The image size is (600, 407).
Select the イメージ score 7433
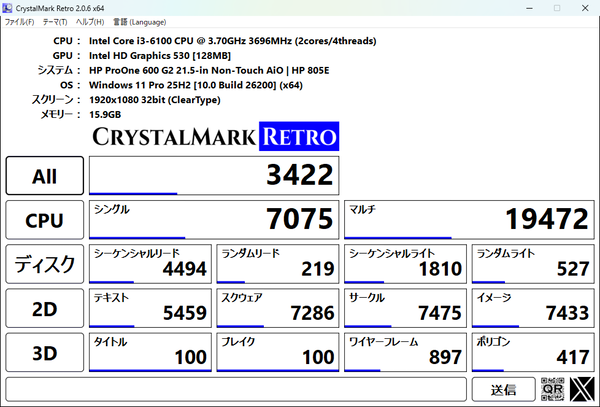point(567,313)
